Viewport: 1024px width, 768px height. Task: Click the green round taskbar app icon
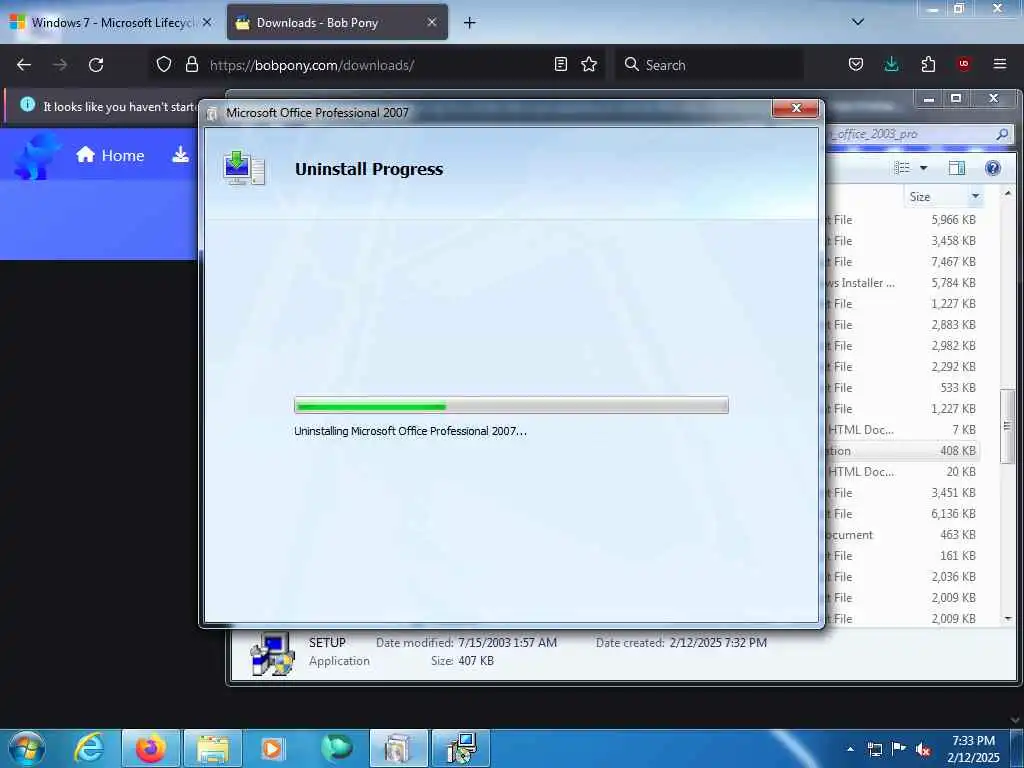(336, 748)
